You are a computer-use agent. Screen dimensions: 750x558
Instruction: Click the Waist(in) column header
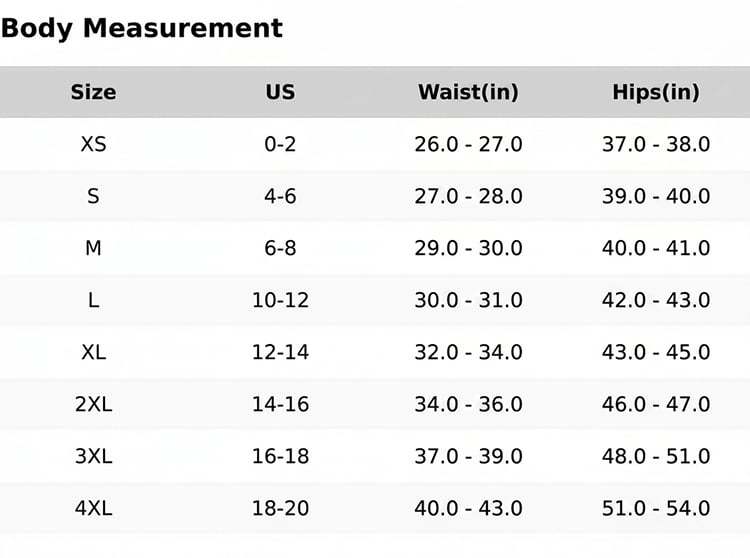[x=468, y=92]
